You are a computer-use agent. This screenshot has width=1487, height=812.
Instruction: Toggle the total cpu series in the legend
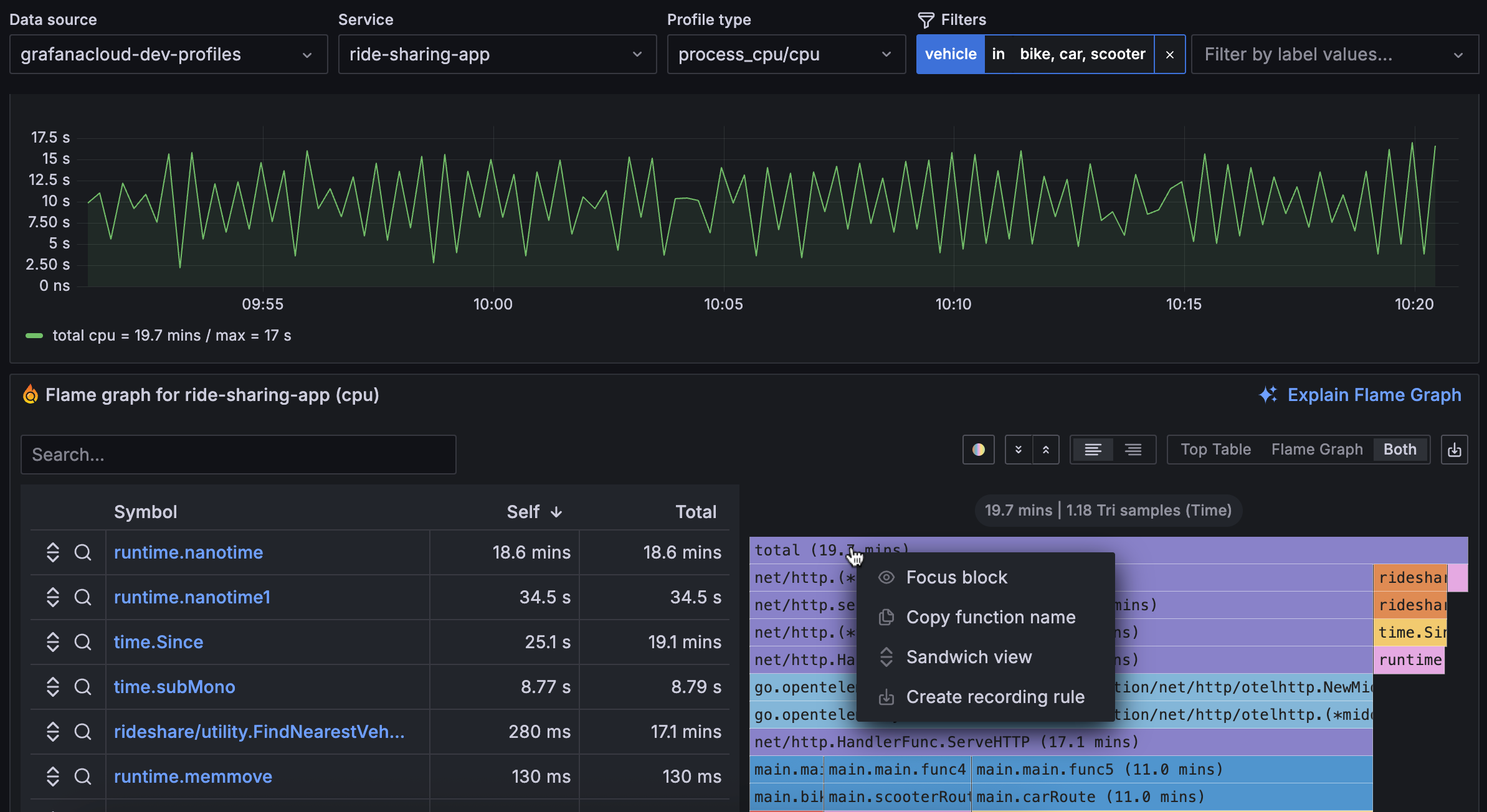coord(171,335)
